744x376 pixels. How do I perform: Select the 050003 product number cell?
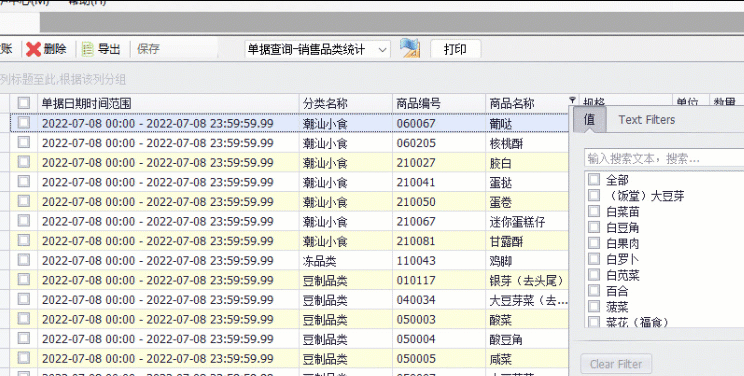click(x=439, y=319)
